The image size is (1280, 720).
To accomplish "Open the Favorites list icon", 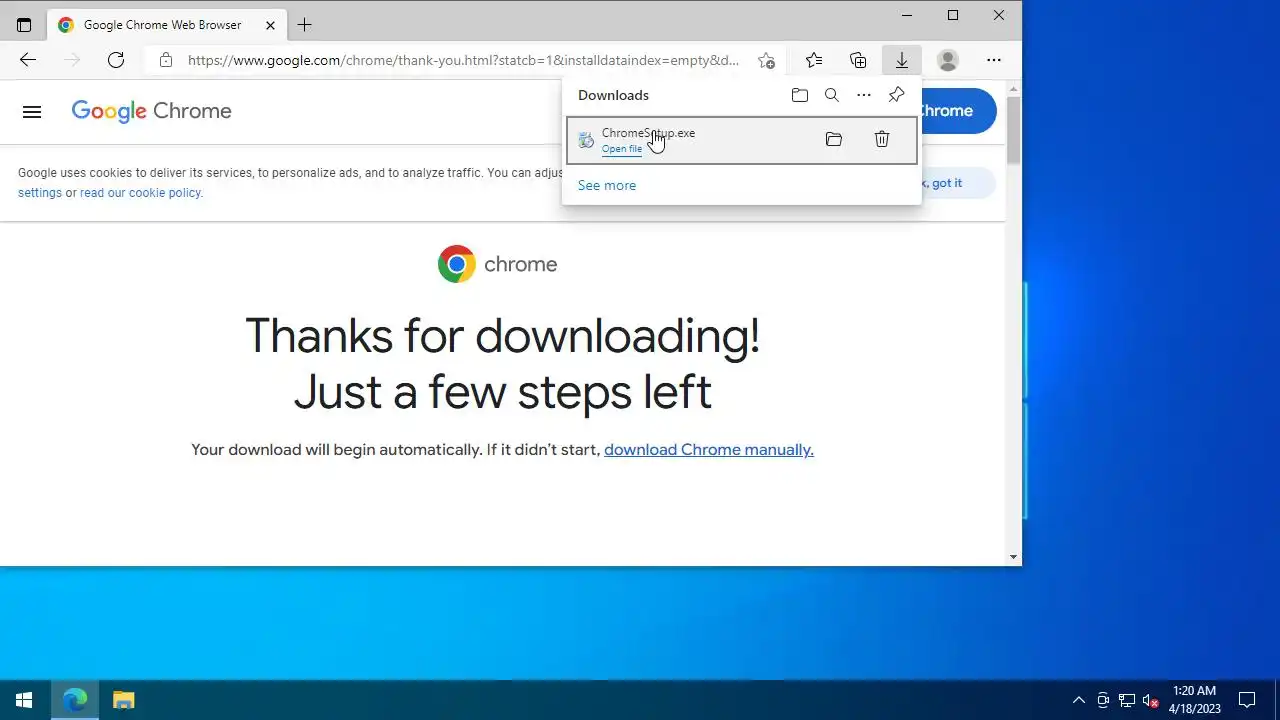I will 814,60.
